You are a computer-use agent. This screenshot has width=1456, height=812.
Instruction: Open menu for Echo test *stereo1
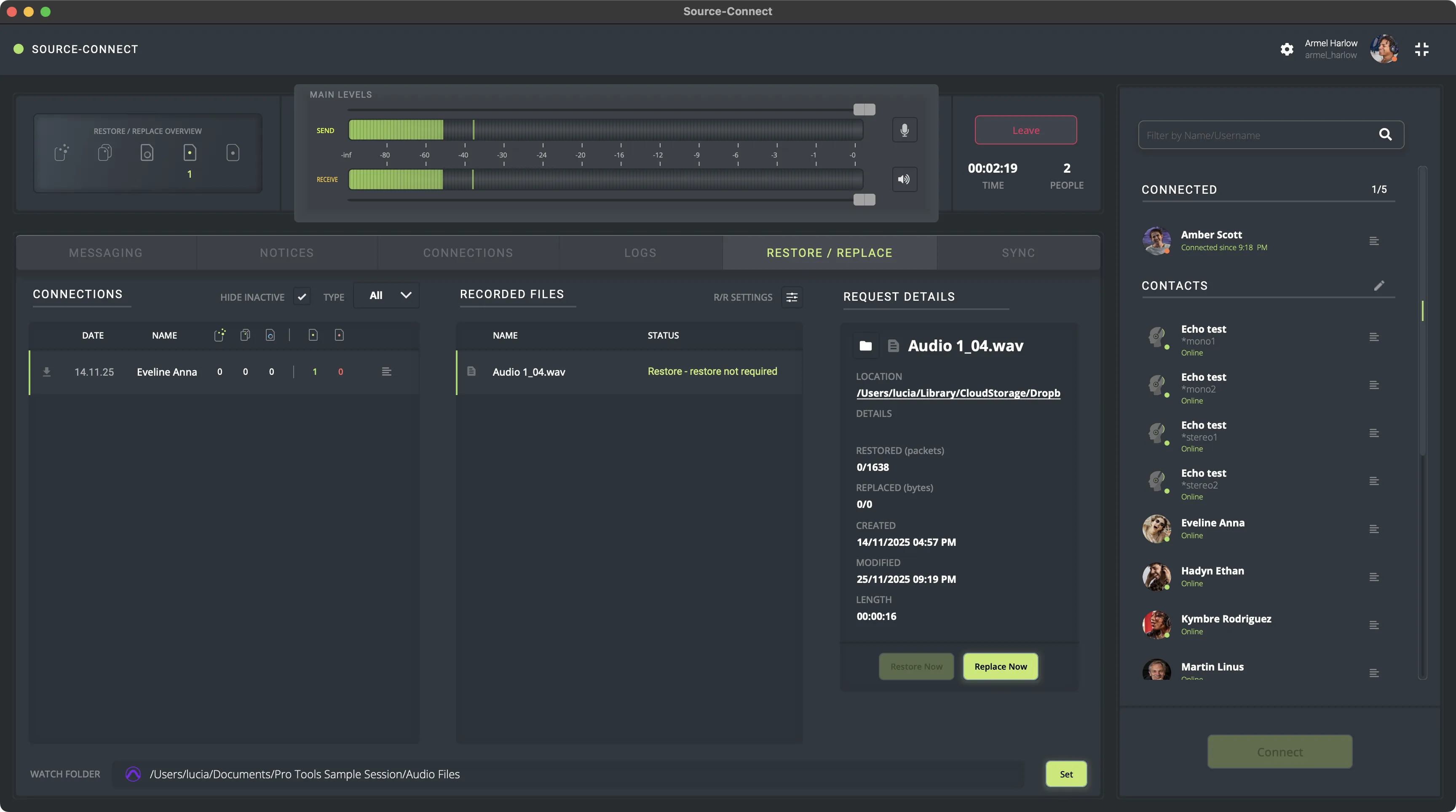pyautogui.click(x=1374, y=433)
